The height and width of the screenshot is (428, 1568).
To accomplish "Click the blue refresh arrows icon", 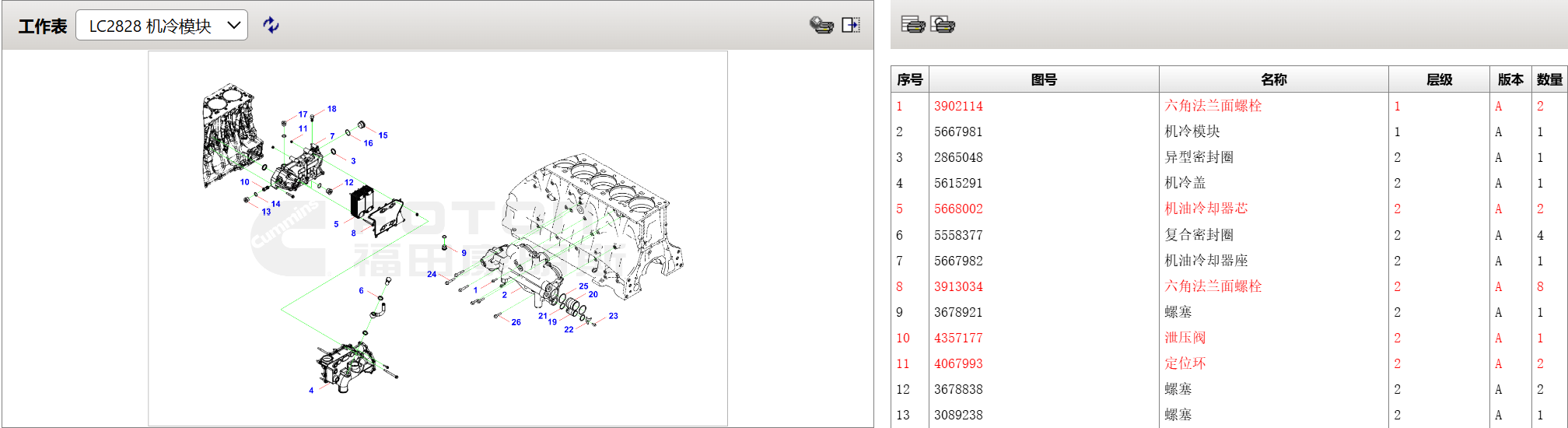I will pyautogui.click(x=271, y=25).
